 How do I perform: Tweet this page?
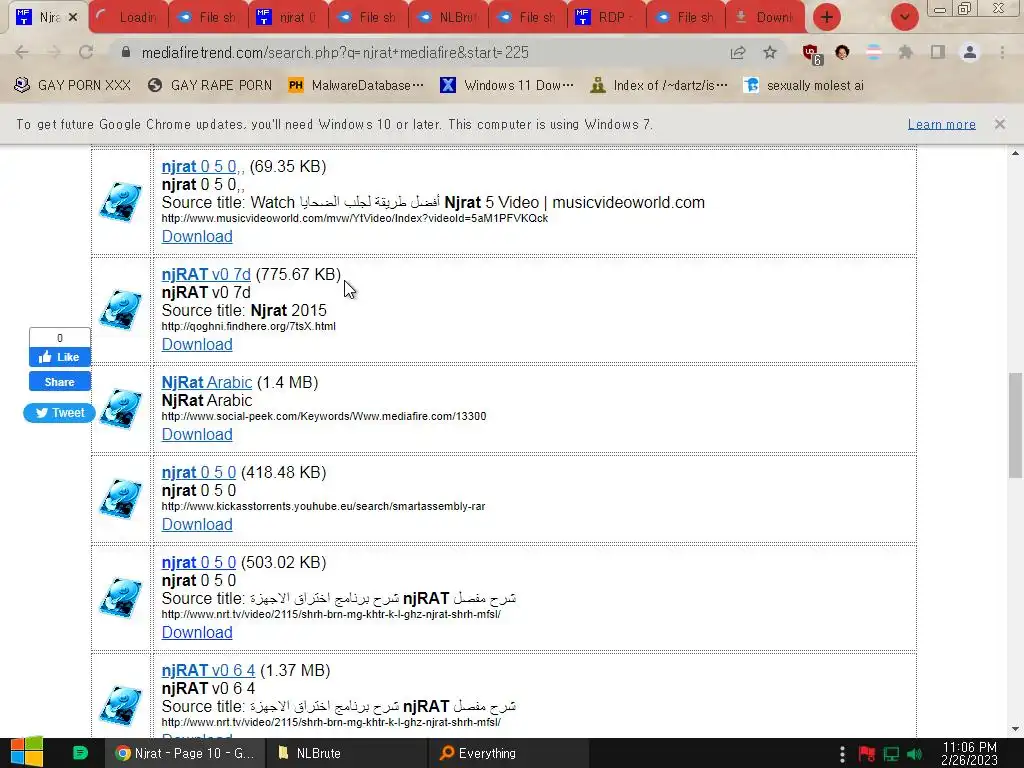point(59,413)
